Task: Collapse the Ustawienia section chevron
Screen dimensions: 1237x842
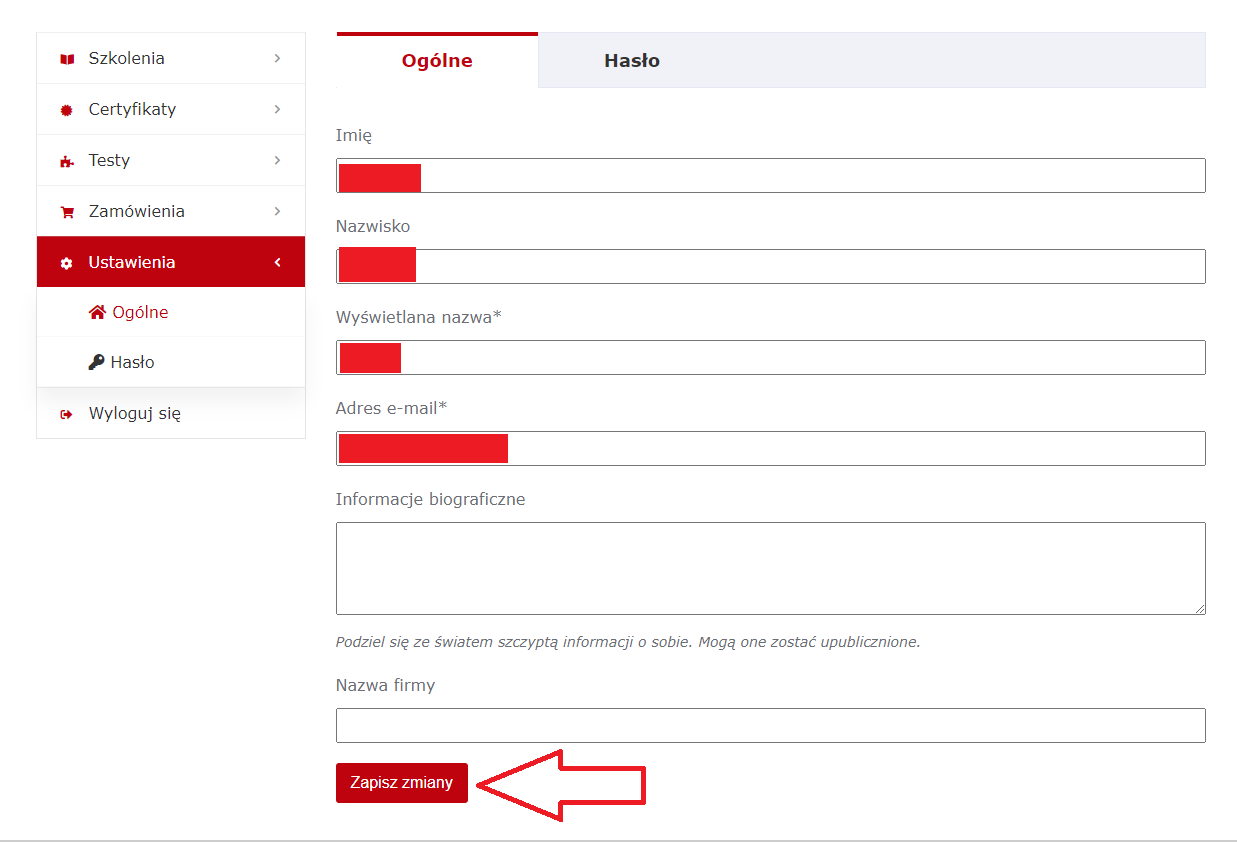Action: pos(277,262)
